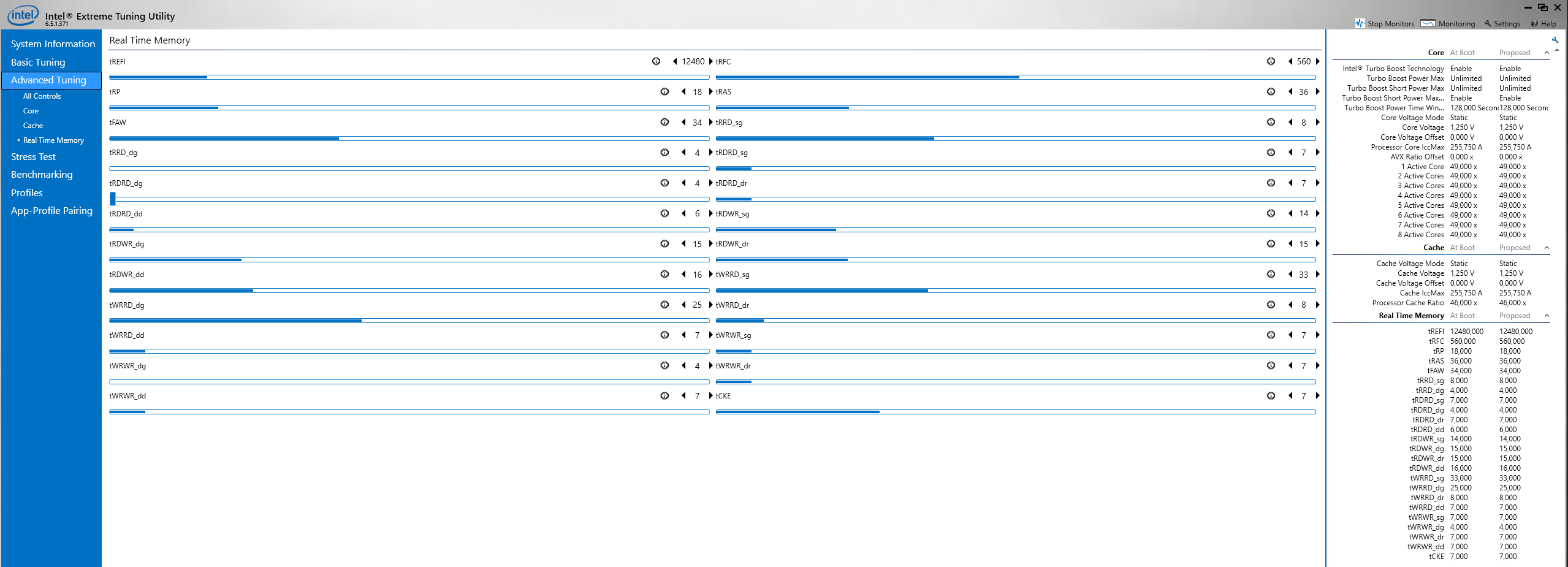Click Monitoring label in top bar

(x=1456, y=24)
